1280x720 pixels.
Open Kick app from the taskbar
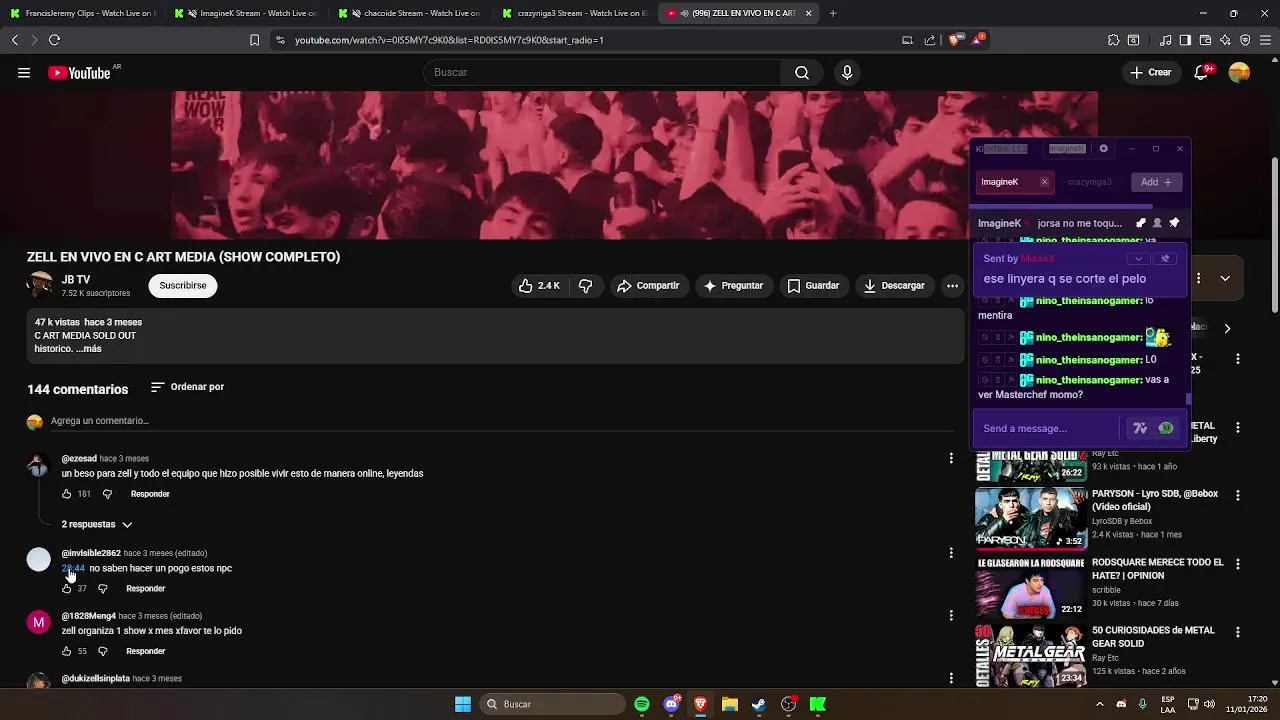818,704
